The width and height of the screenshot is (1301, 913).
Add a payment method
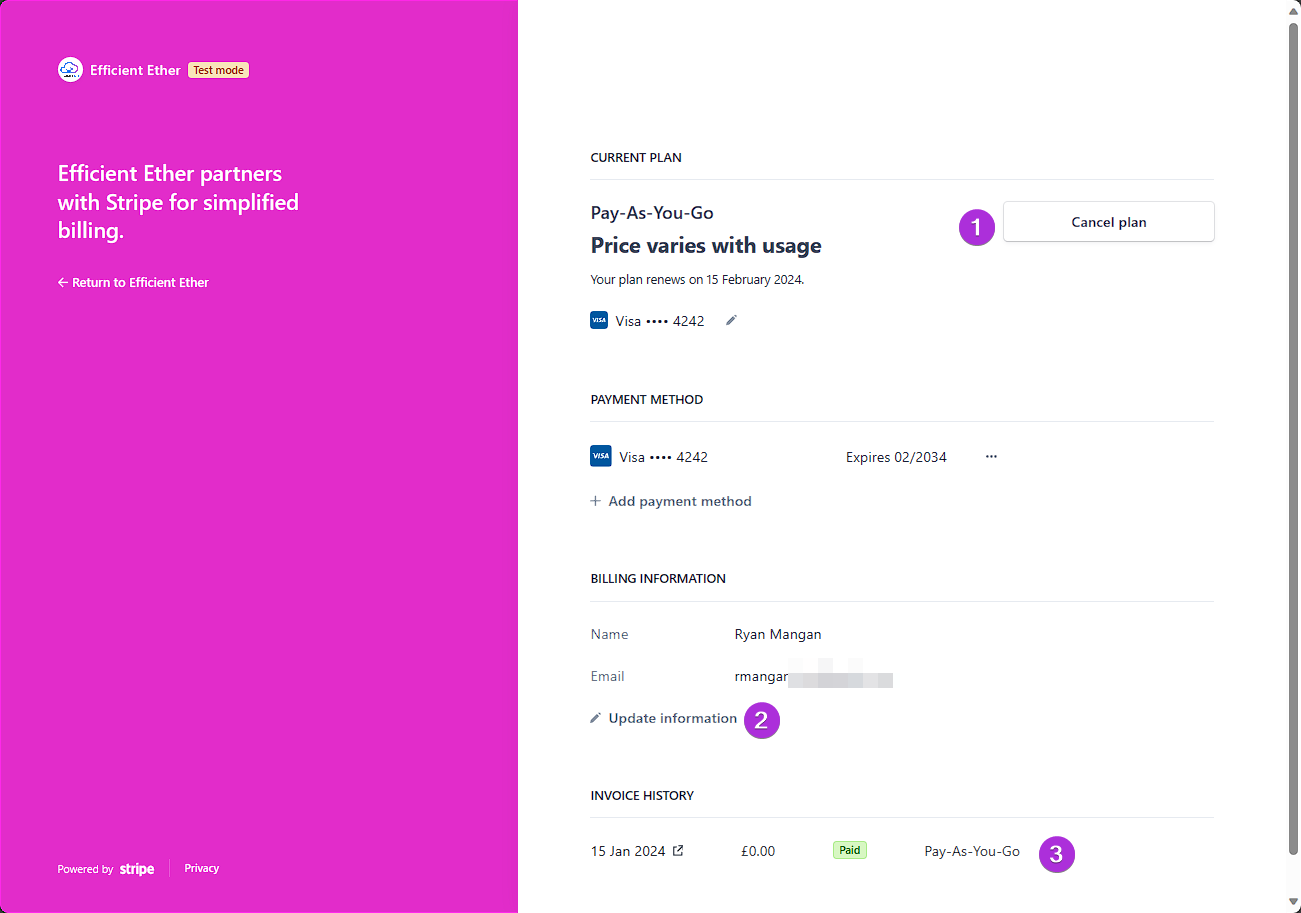671,501
